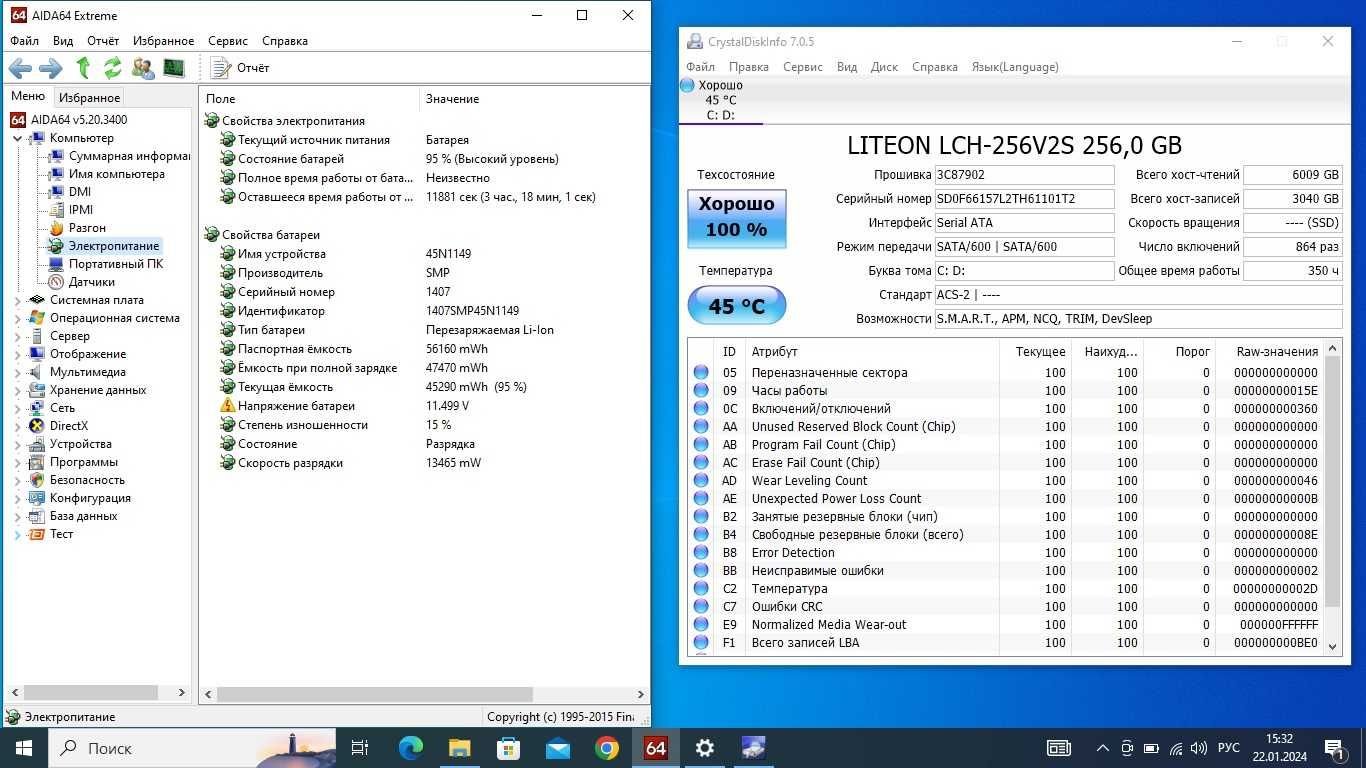Click the Атрибут column header in CrystalDiskInfo
The height and width of the screenshot is (768, 1366).
pos(871,351)
